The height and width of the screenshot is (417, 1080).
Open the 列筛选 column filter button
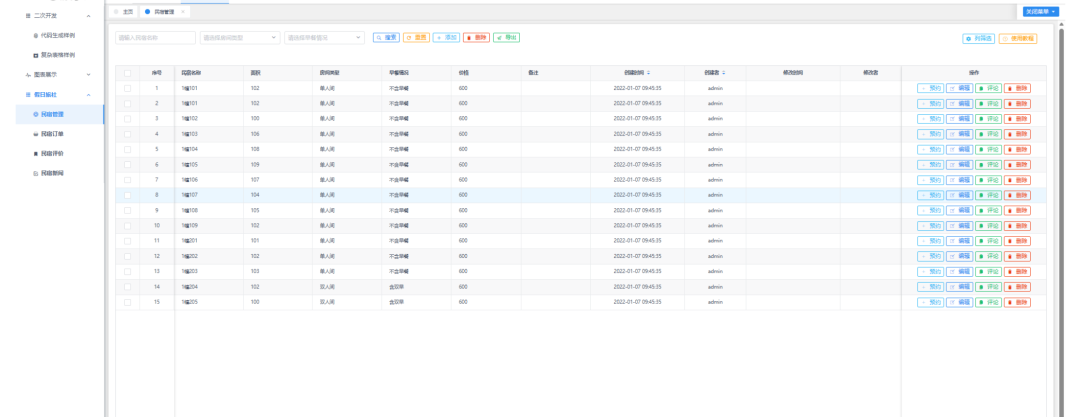pyautogui.click(x=979, y=39)
